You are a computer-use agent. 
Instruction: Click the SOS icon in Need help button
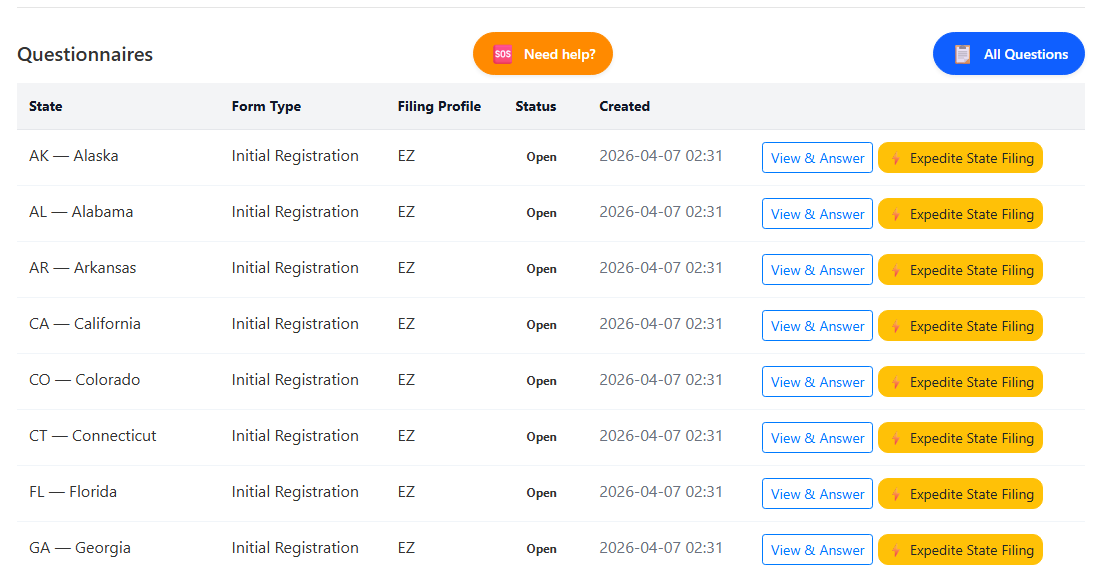[502, 54]
